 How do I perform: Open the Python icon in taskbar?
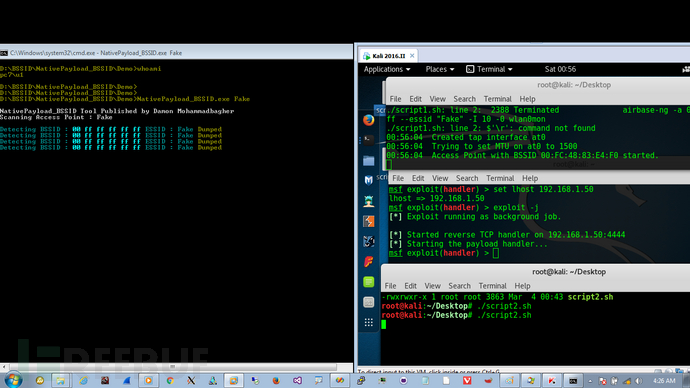(x=361, y=381)
